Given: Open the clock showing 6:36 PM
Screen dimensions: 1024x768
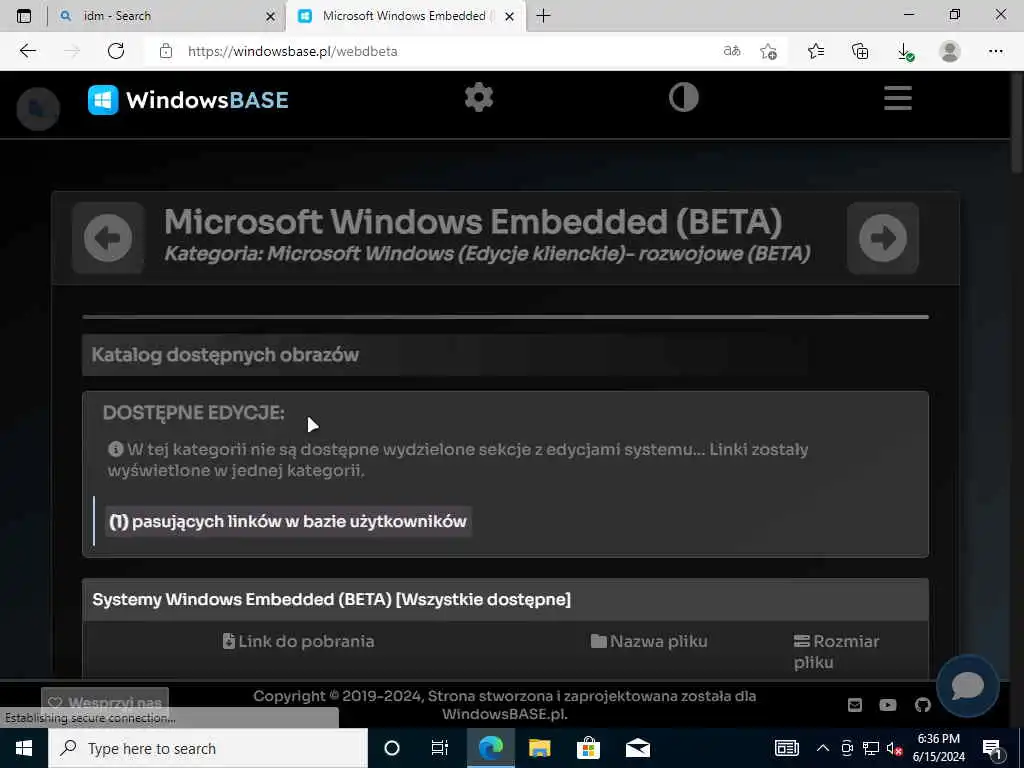Looking at the screenshot, I should (x=938, y=748).
